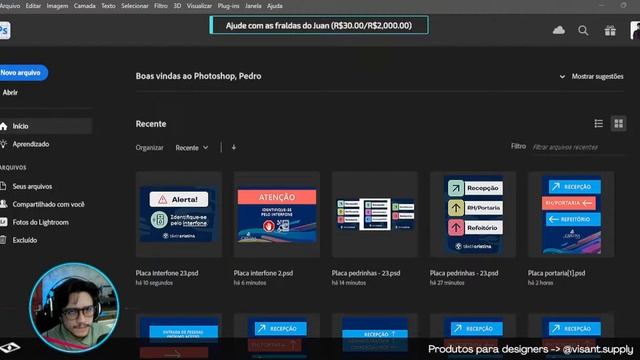
Task: Click file name Placa portaria[1].psd
Action: point(556,273)
